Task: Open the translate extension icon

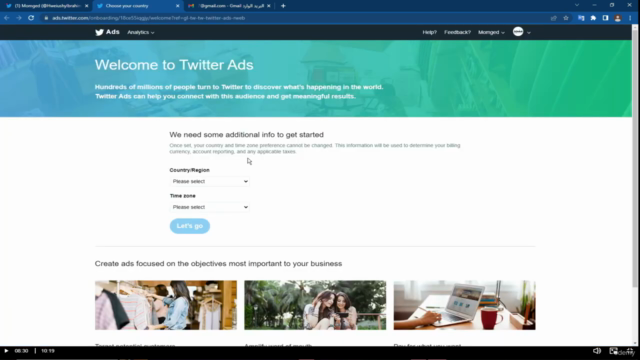Action: pos(581,18)
